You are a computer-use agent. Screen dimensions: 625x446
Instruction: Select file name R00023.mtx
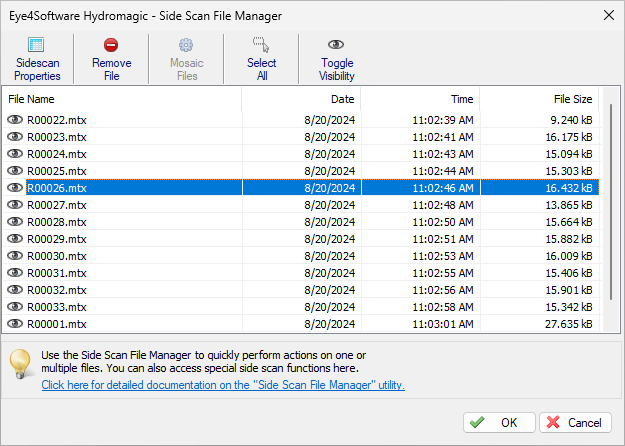click(57, 137)
